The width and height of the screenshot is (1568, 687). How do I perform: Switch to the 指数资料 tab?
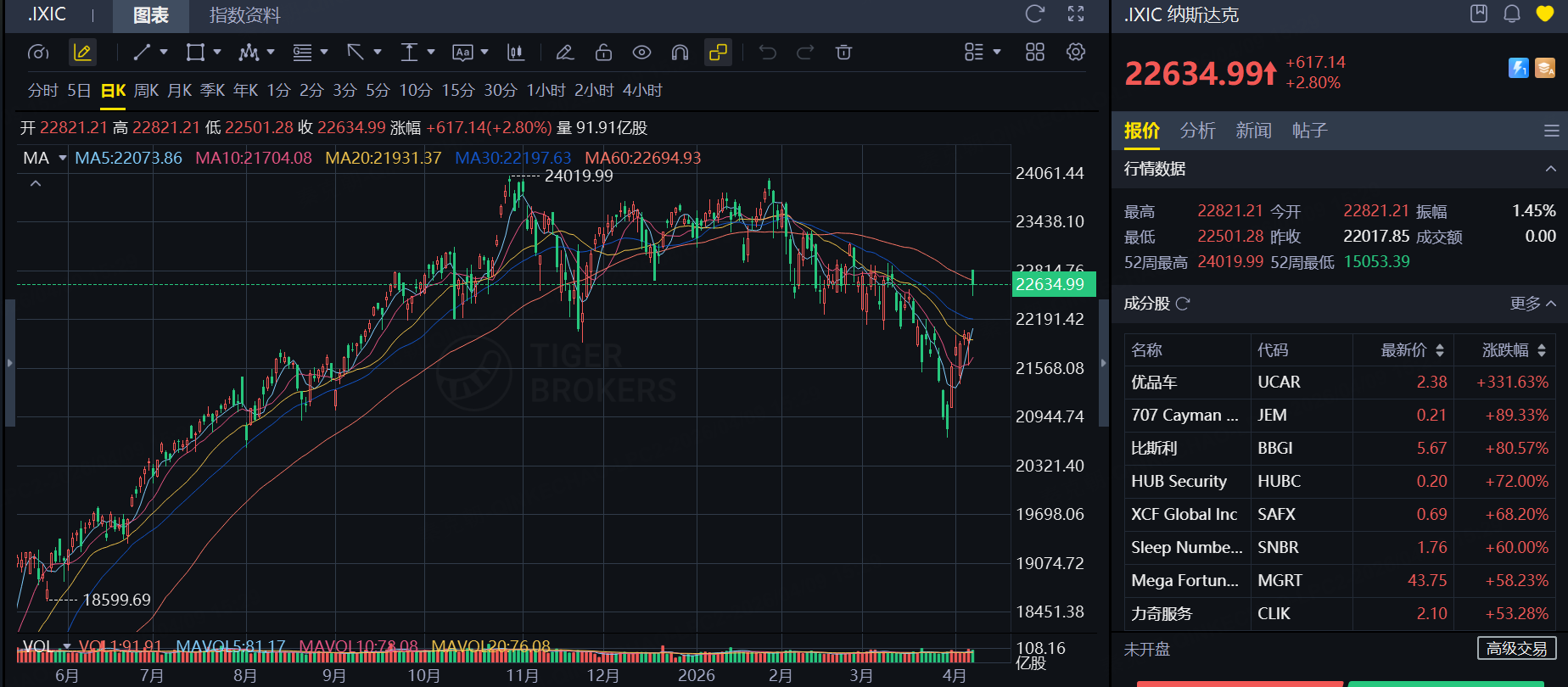[244, 15]
